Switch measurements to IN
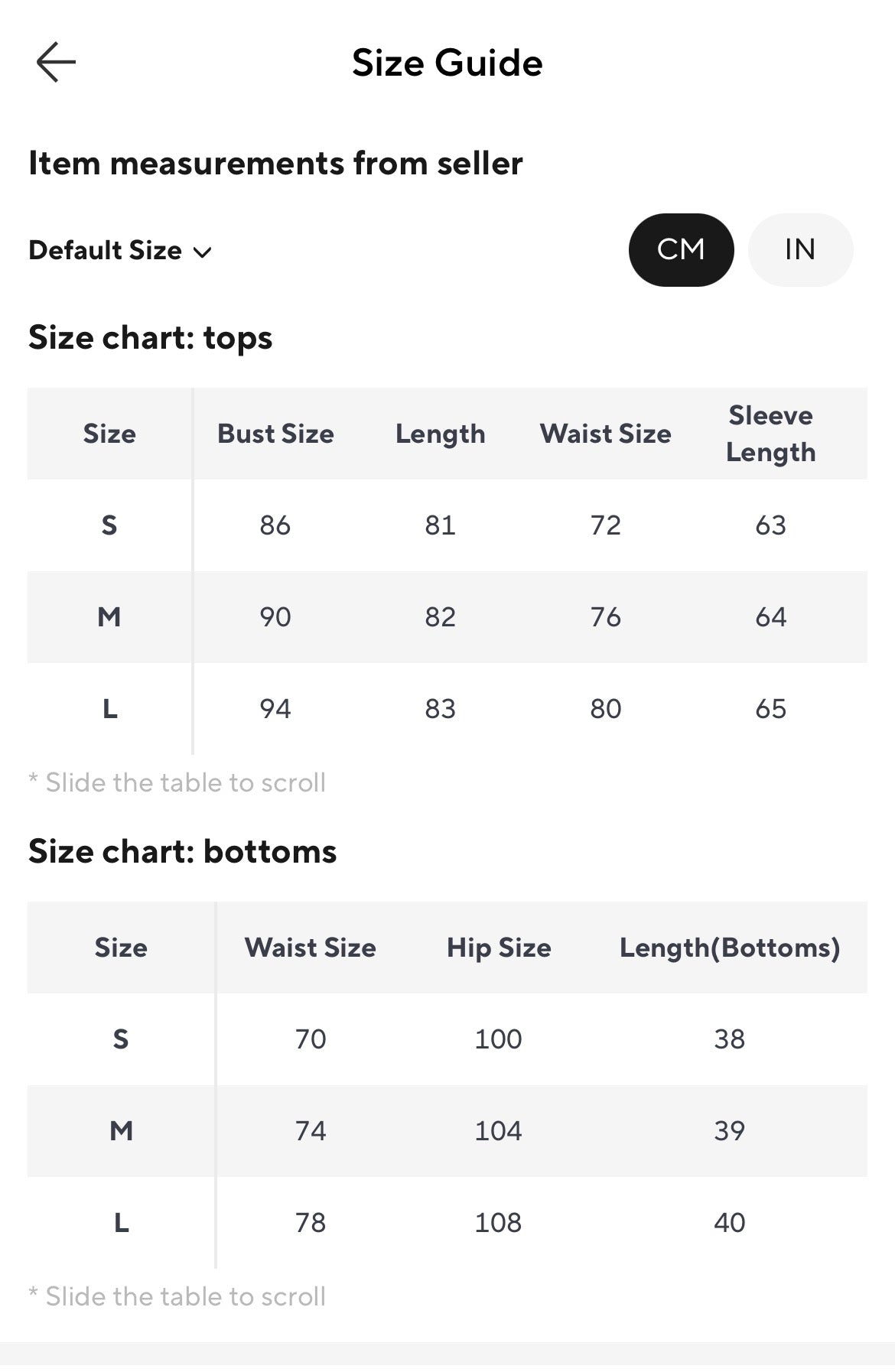The image size is (895, 1372). [x=800, y=249]
